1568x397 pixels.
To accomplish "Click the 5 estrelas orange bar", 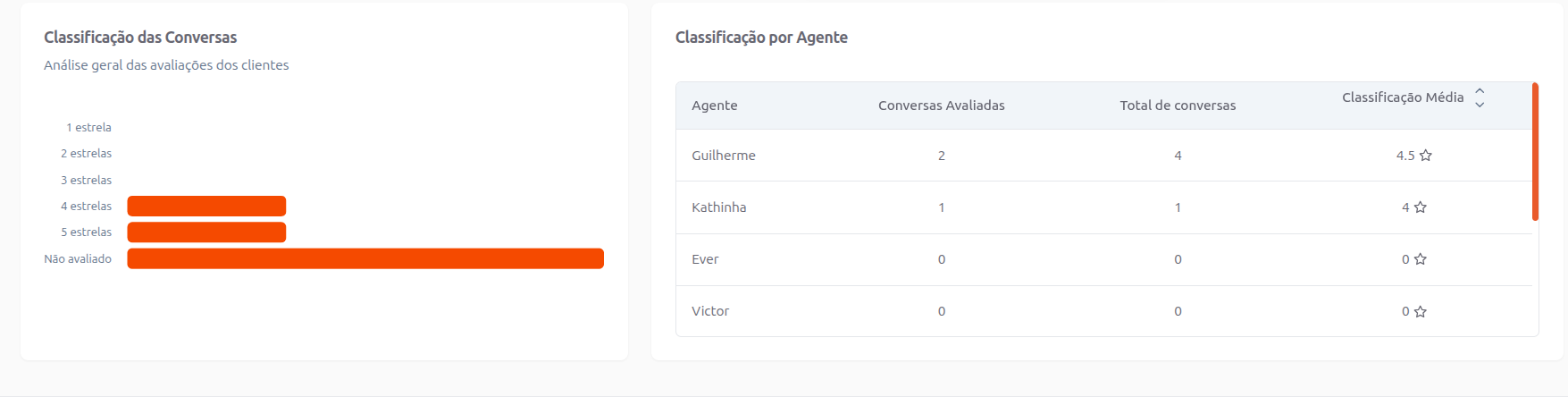I will point(206,232).
